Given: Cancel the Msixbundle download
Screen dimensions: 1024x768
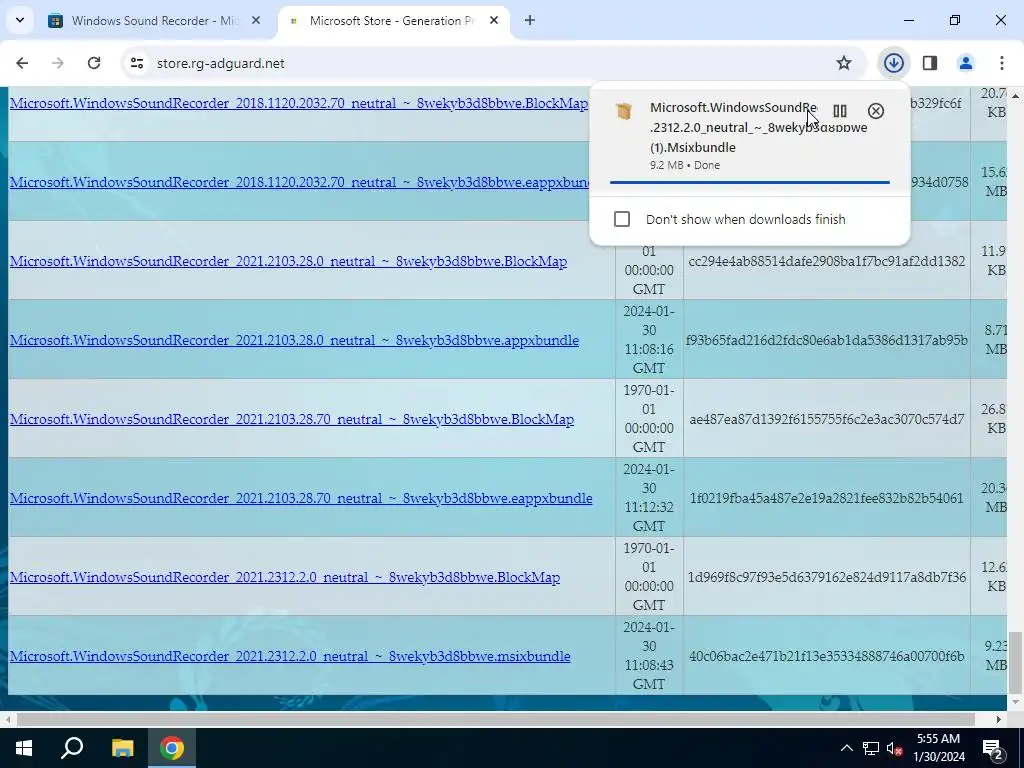Looking at the screenshot, I should coord(876,111).
